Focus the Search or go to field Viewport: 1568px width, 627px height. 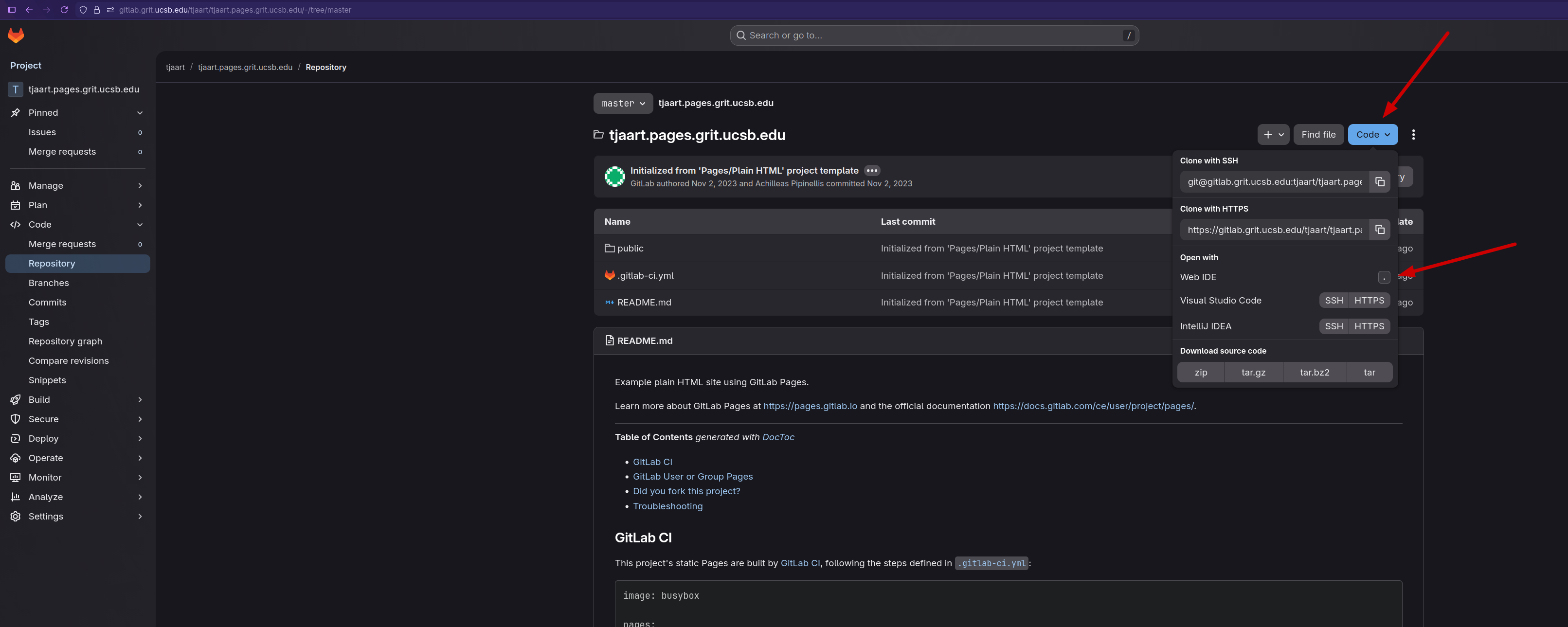coord(934,36)
